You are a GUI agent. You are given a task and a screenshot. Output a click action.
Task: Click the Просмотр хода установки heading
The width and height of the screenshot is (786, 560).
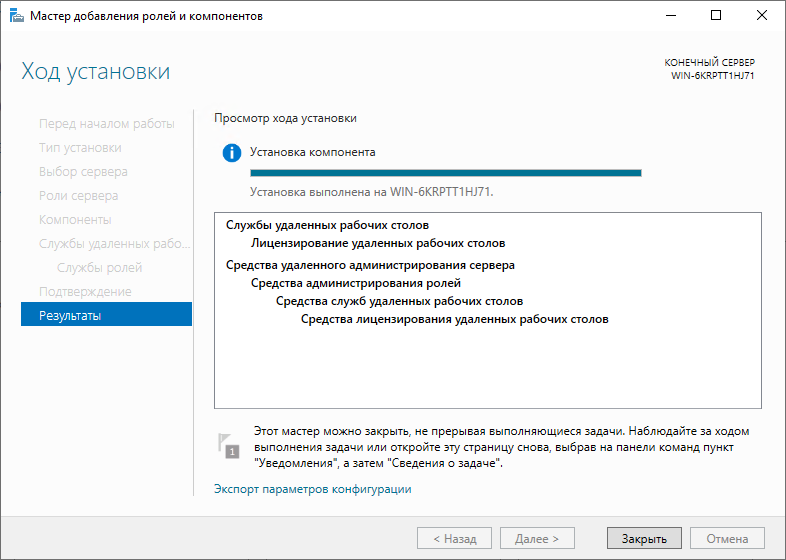pos(285,118)
